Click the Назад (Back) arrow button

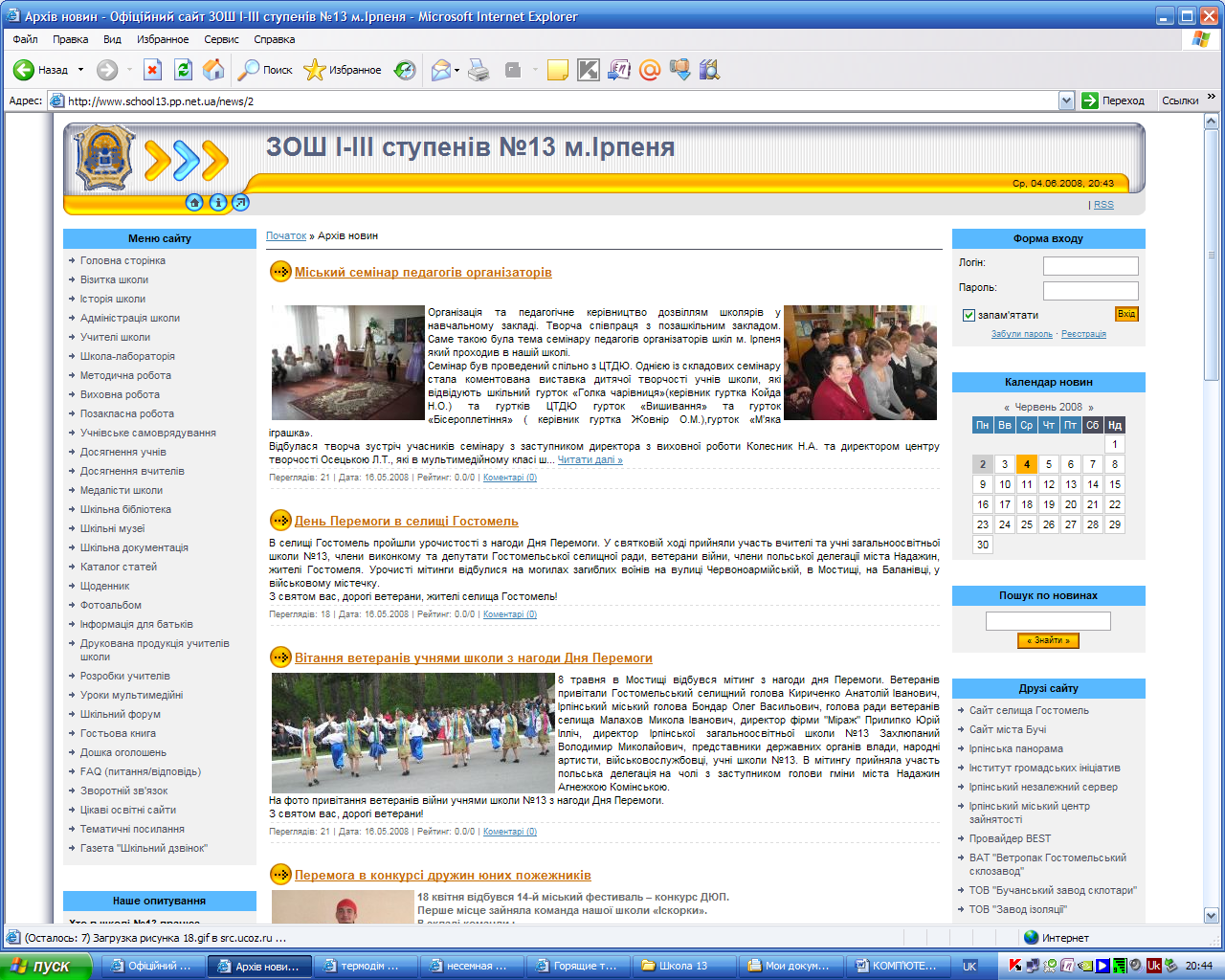pos(40,70)
